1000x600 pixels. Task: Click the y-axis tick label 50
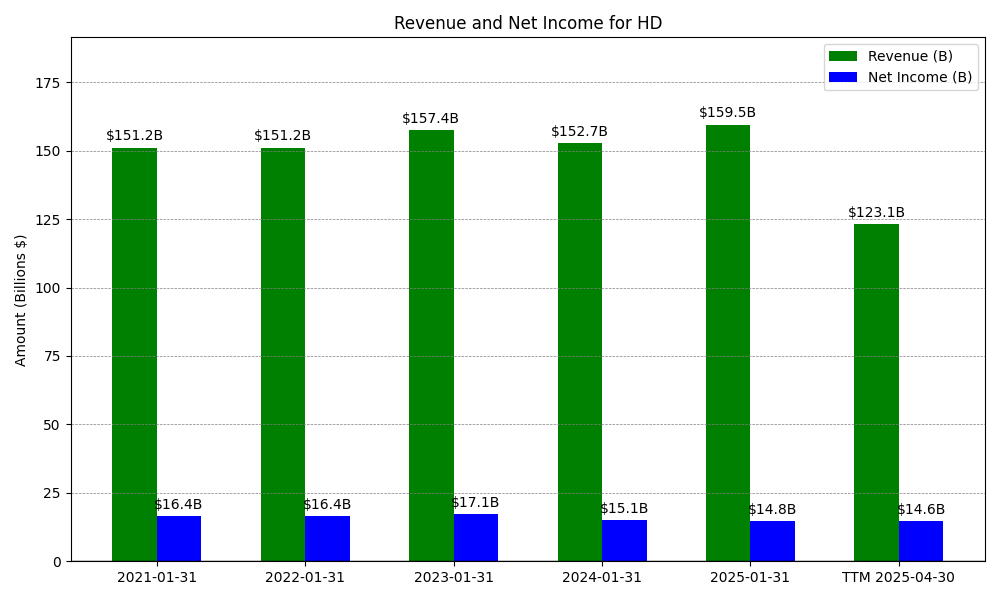pos(54,425)
